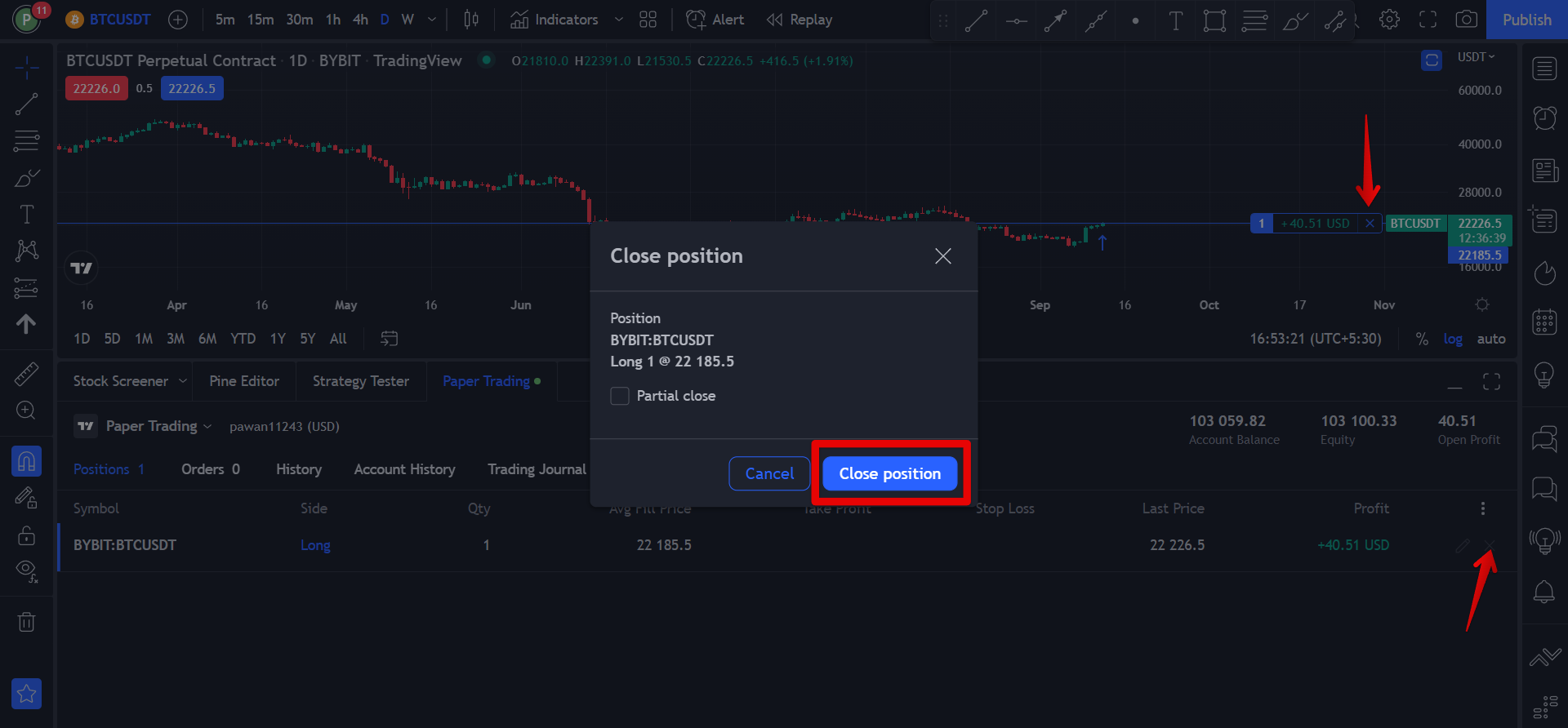Click the buy price 22226.5 button
Viewport: 1568px width, 728px height.
point(192,88)
